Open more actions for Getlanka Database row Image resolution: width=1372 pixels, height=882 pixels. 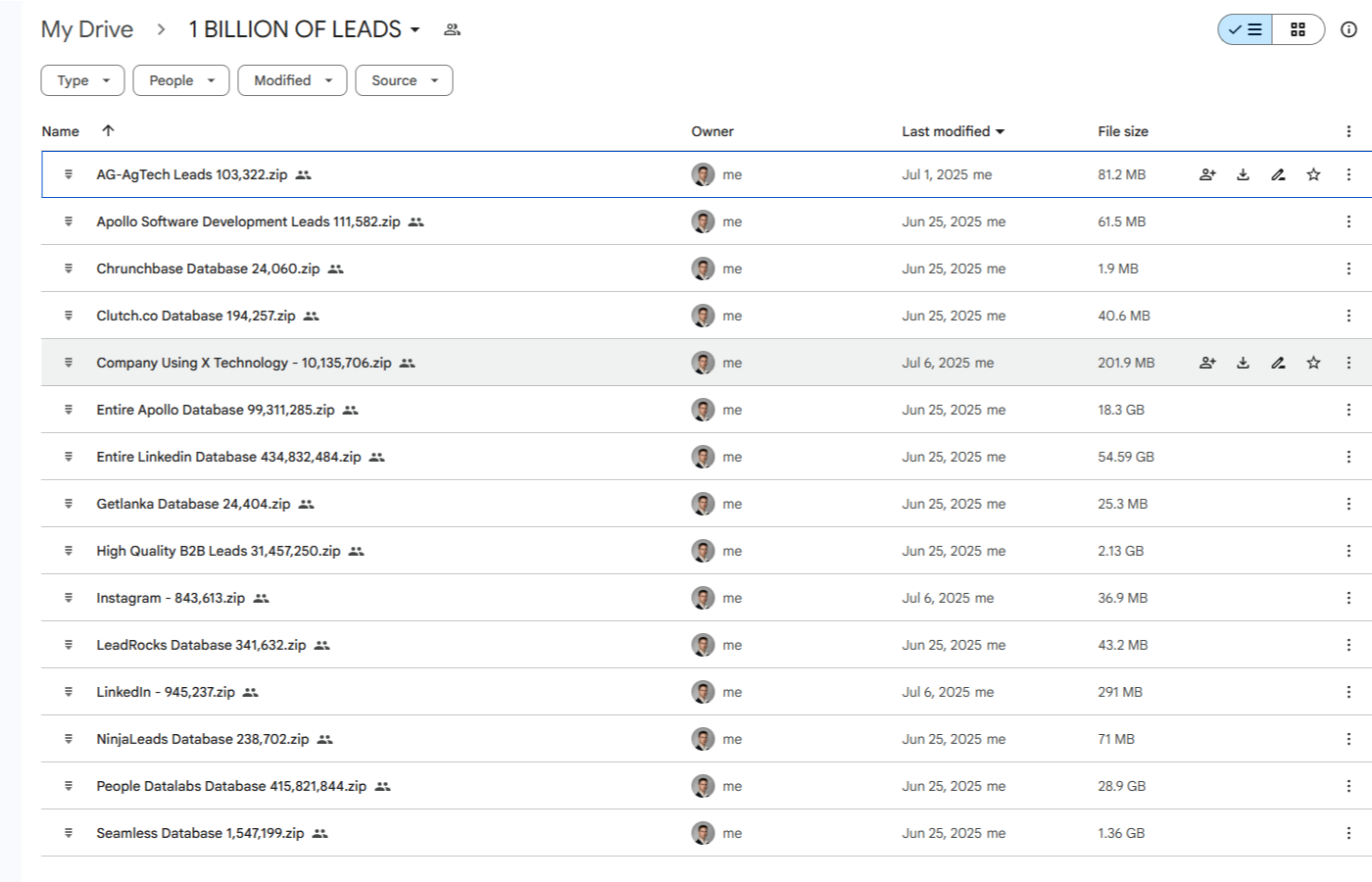click(1348, 504)
